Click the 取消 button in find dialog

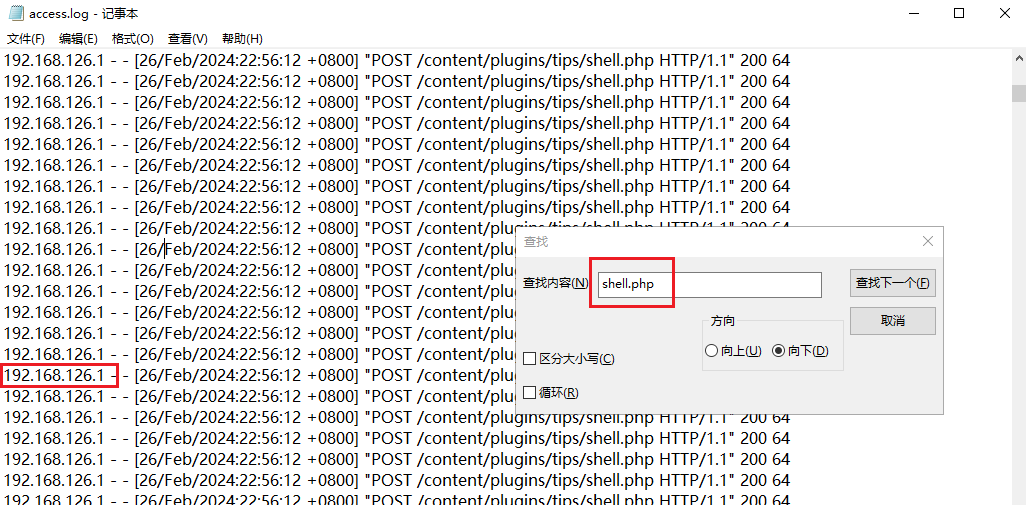click(892, 321)
